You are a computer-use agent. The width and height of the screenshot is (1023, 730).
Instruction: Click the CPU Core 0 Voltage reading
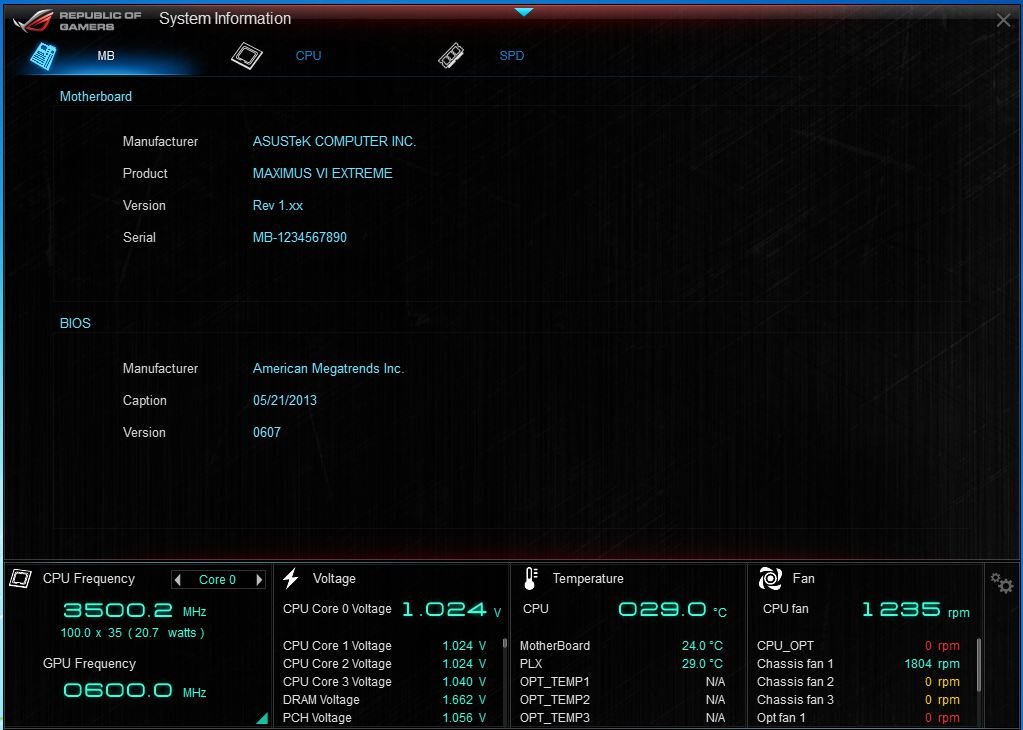click(391, 609)
